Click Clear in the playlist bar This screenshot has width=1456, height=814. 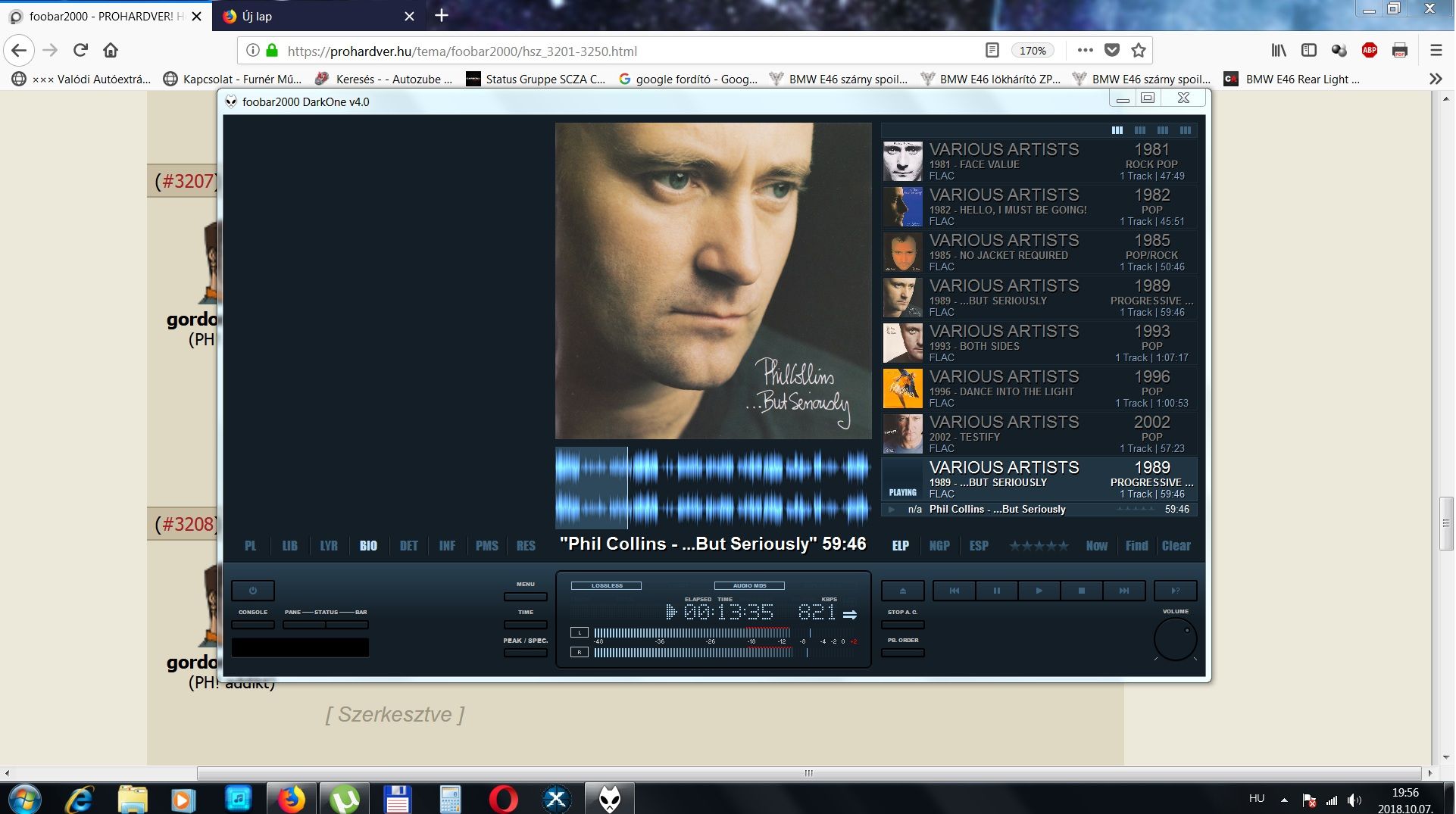click(1176, 546)
